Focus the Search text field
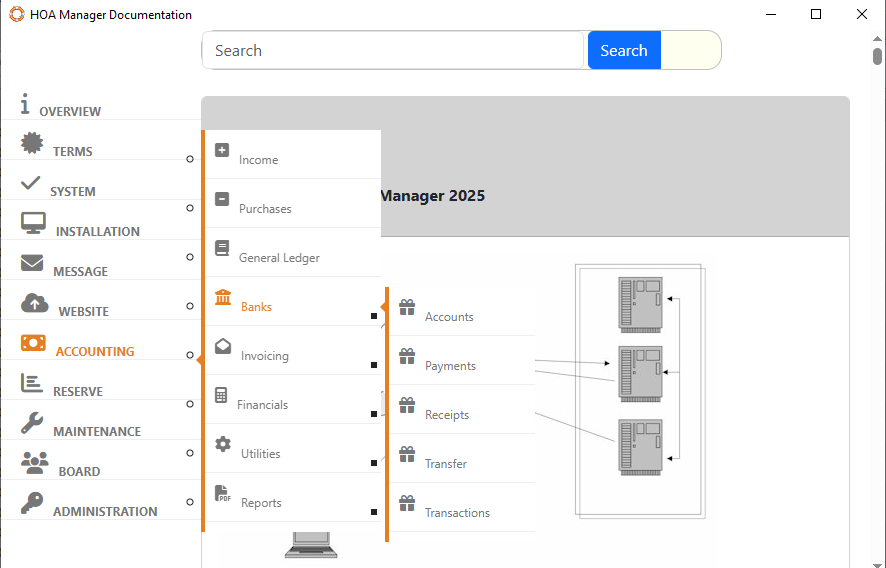Image resolution: width=886 pixels, height=568 pixels. [393, 51]
